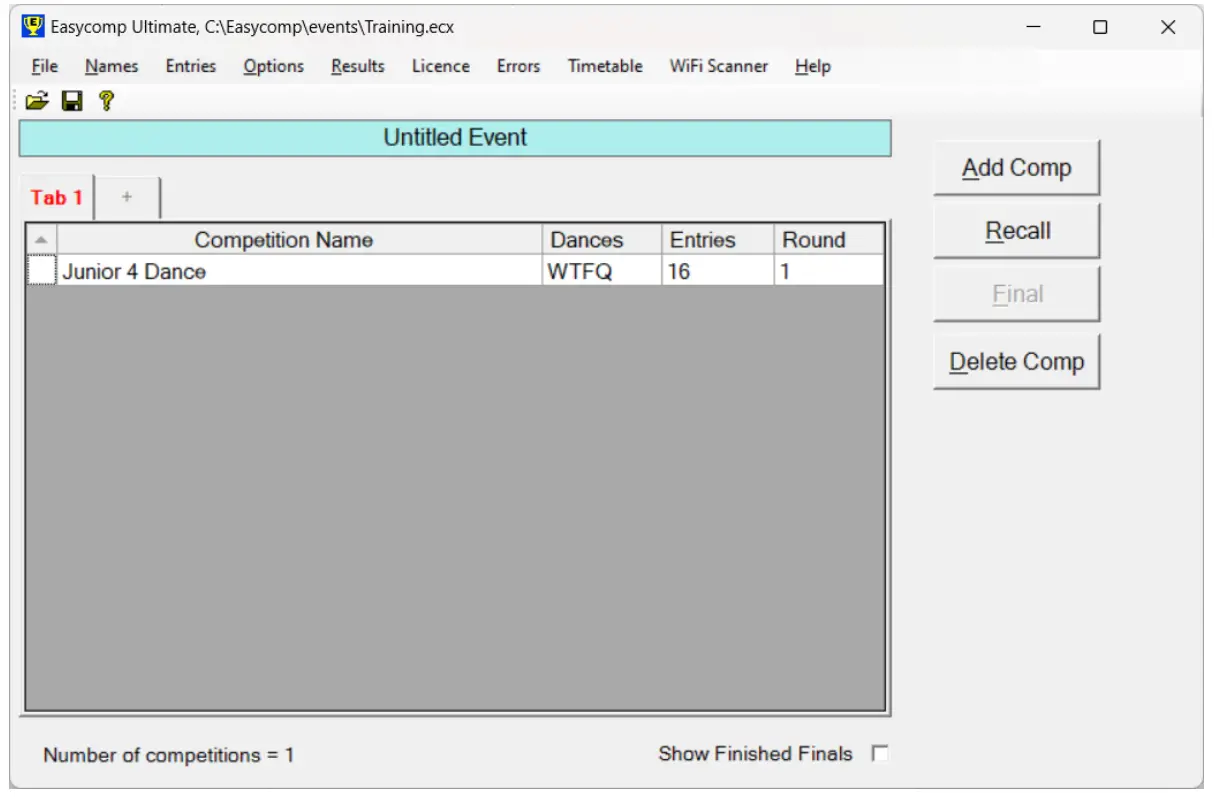Open the Errors menu
Viewport: 1214px width, 797px height.
click(x=518, y=66)
